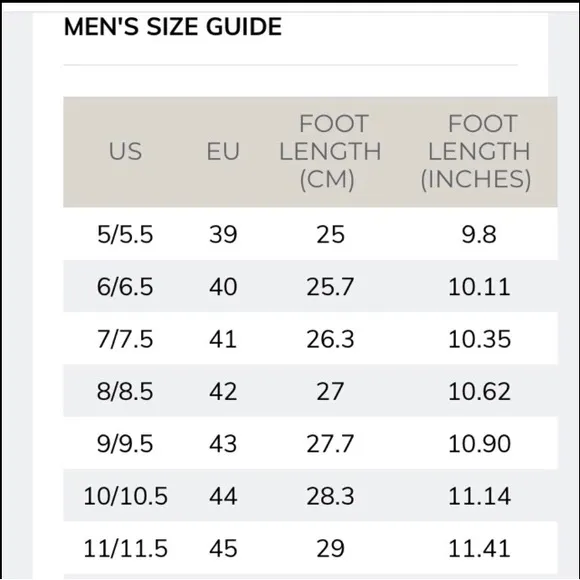The image size is (580, 580).
Task: Click the MEN'S SIZE GUIDE heading
Action: pyautogui.click(x=173, y=27)
